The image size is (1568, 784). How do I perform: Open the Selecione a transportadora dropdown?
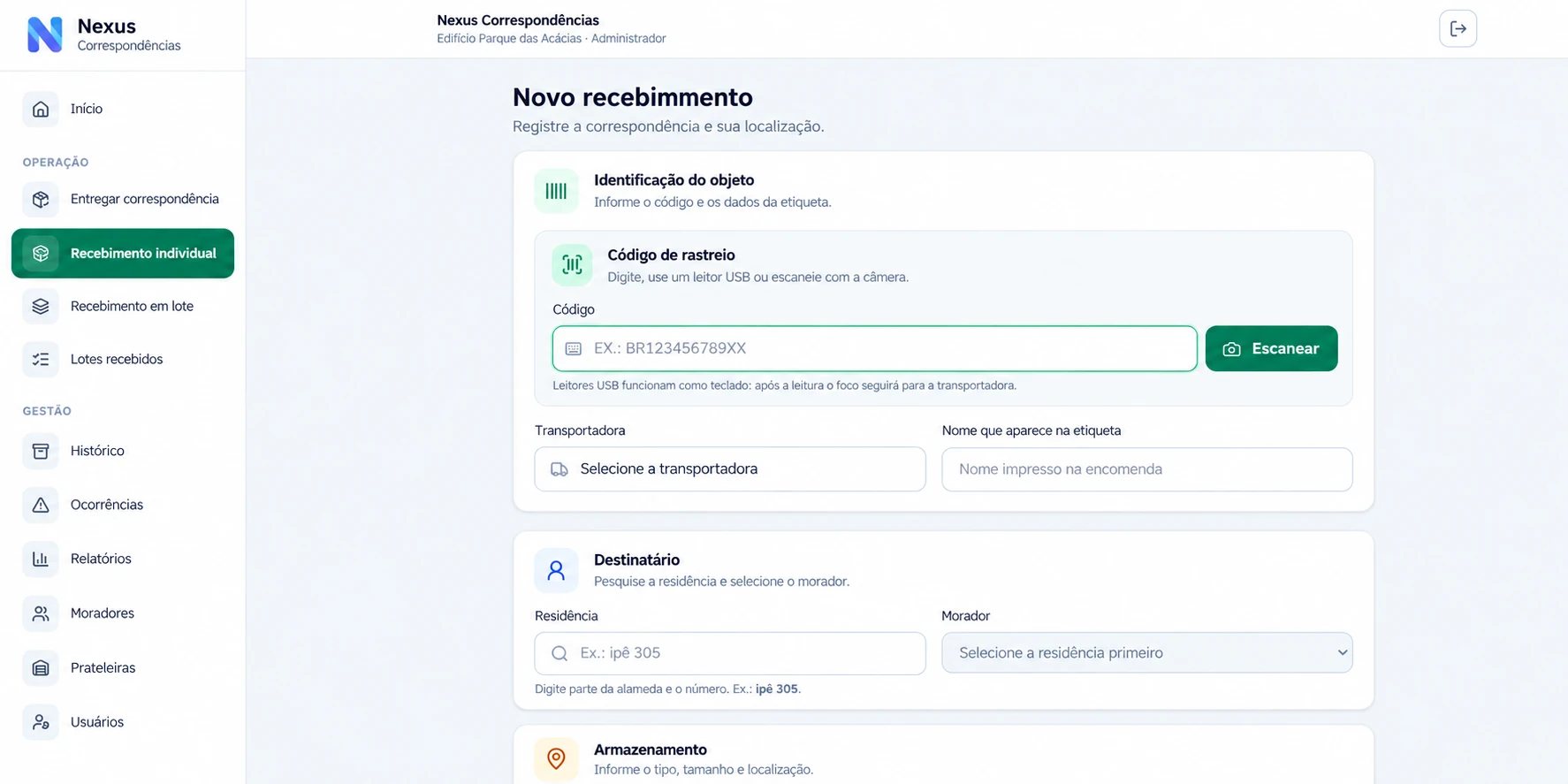coord(730,468)
